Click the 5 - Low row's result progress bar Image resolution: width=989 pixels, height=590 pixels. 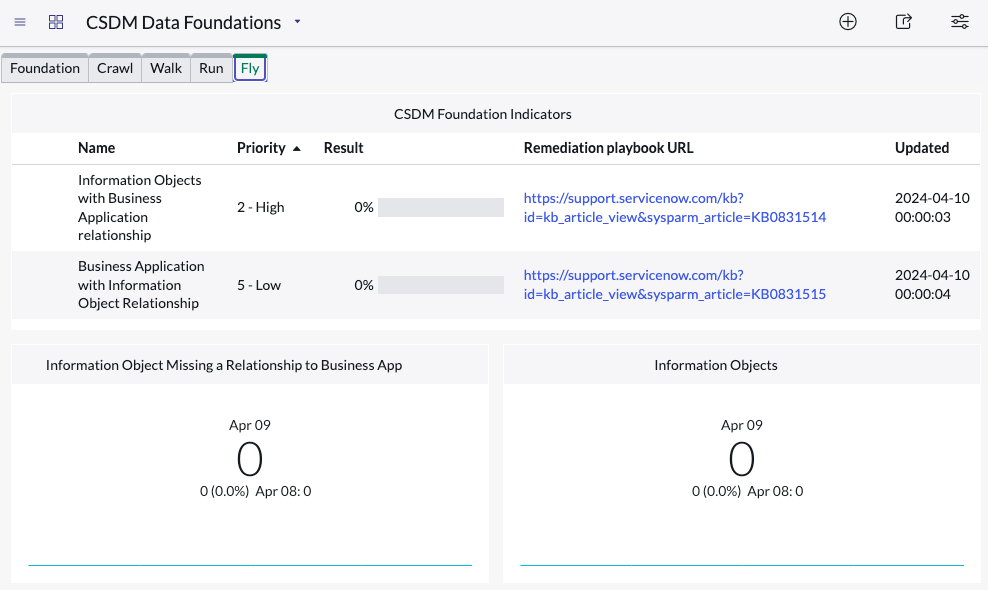[x=441, y=285]
